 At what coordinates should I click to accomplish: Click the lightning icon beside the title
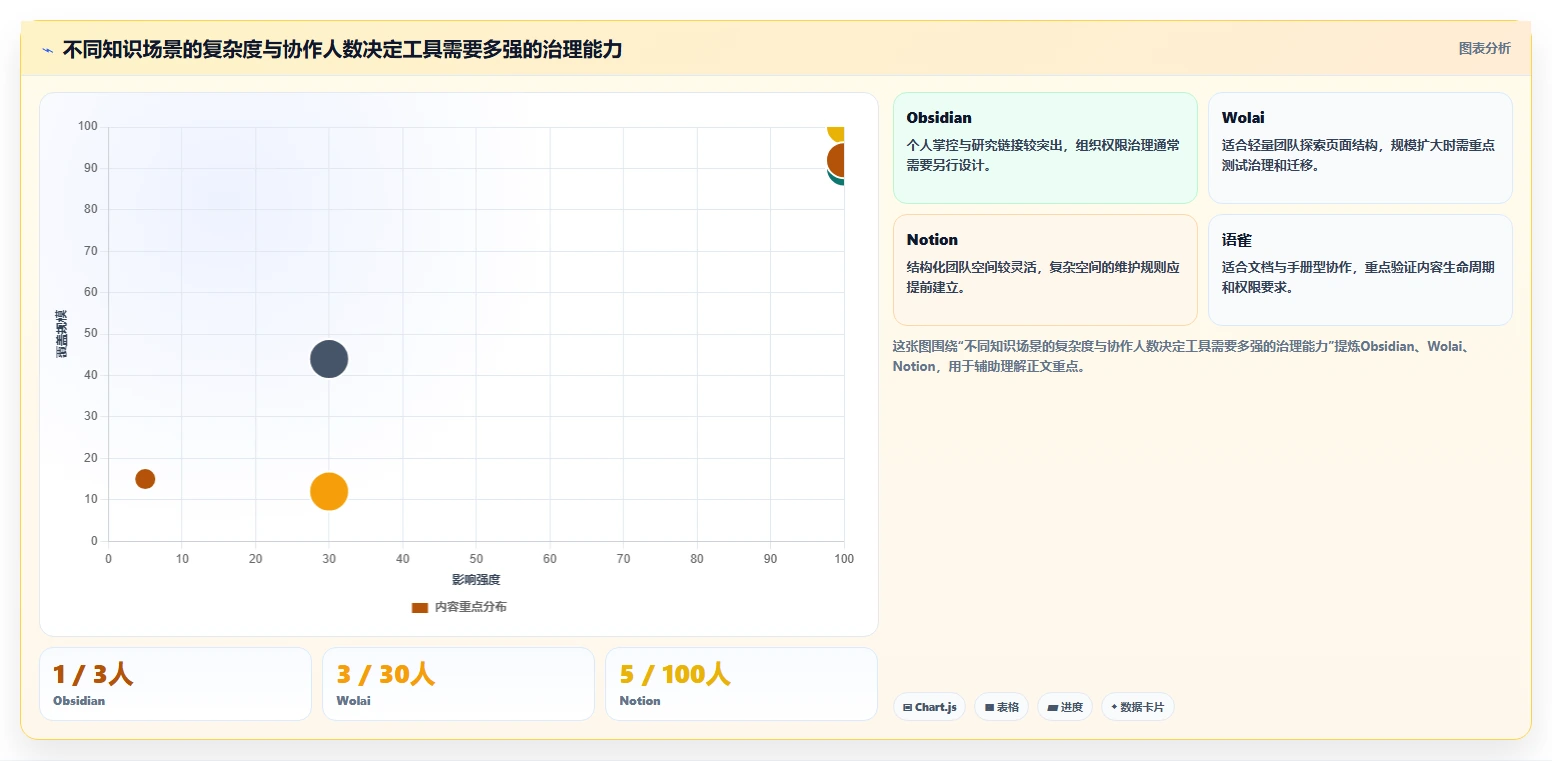click(x=47, y=50)
